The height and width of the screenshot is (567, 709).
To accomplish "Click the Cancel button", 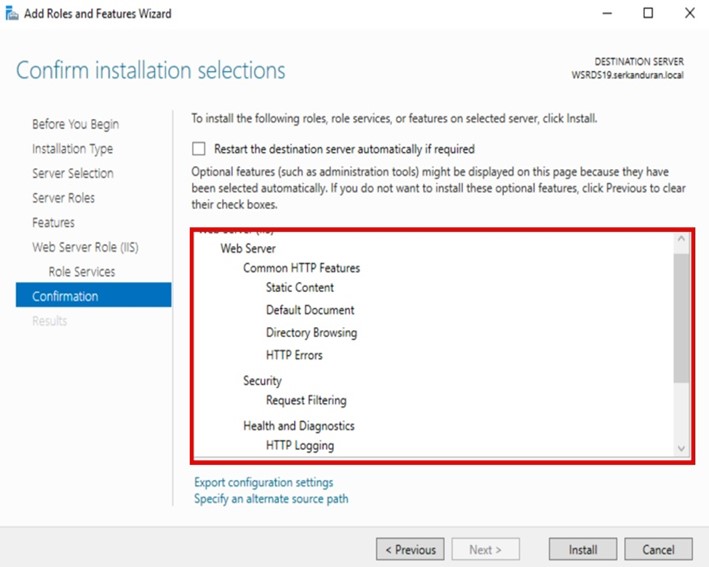I will pyautogui.click(x=658, y=549).
